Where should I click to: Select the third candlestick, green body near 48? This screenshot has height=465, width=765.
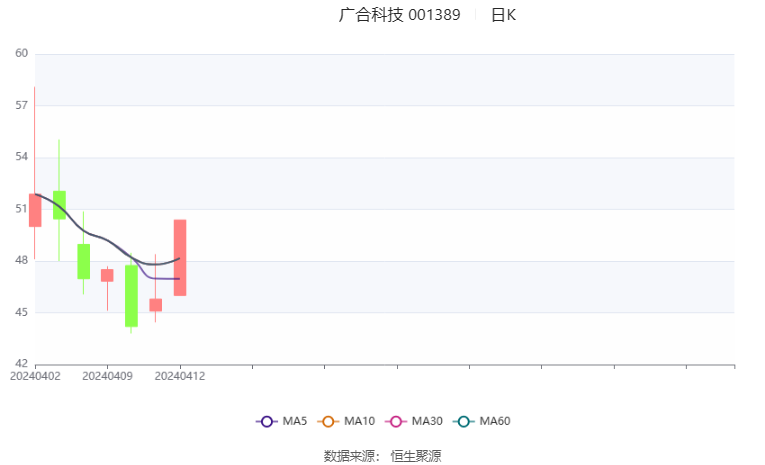(x=83, y=262)
